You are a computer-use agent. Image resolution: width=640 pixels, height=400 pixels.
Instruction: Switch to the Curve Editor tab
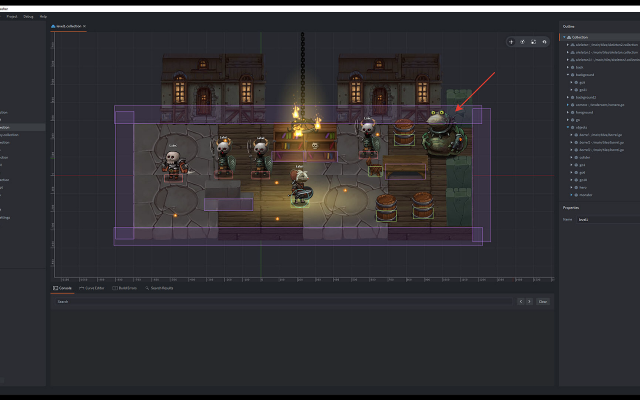coord(92,288)
